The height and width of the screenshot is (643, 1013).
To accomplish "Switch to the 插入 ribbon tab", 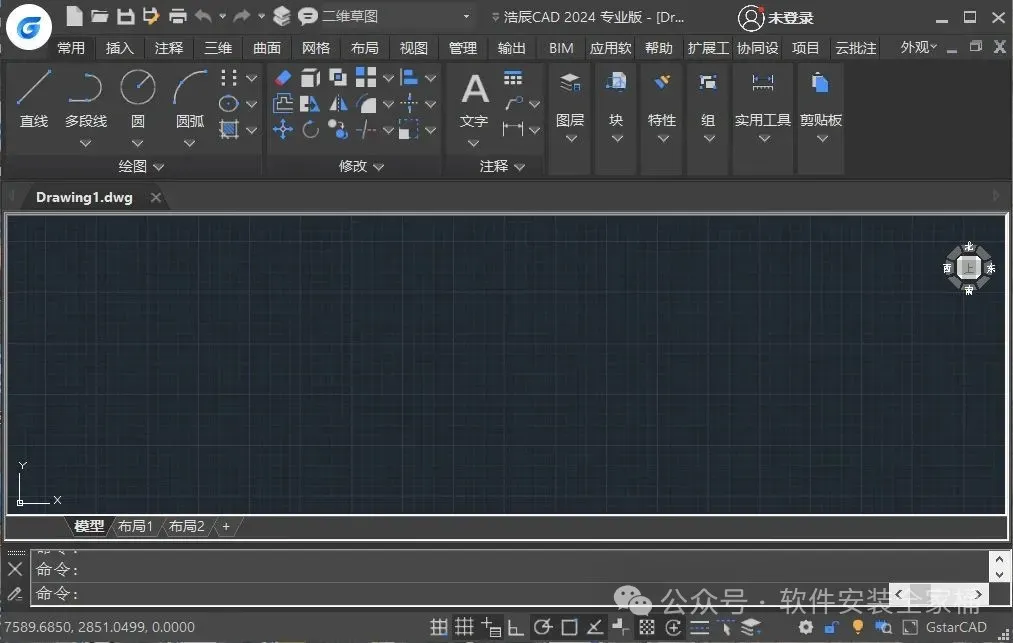I will point(120,48).
